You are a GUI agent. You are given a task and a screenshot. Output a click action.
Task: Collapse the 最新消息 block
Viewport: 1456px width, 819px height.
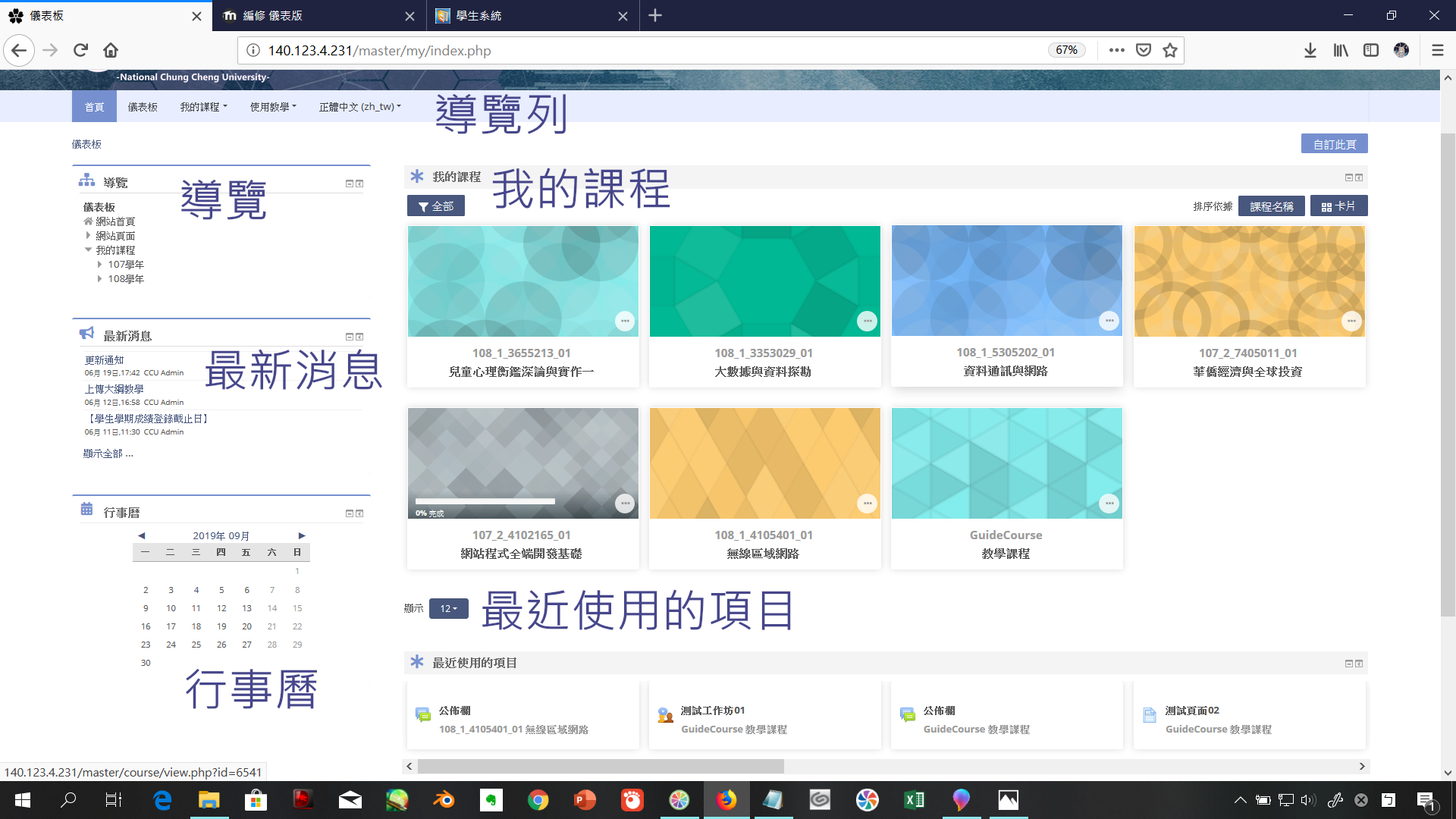[348, 337]
